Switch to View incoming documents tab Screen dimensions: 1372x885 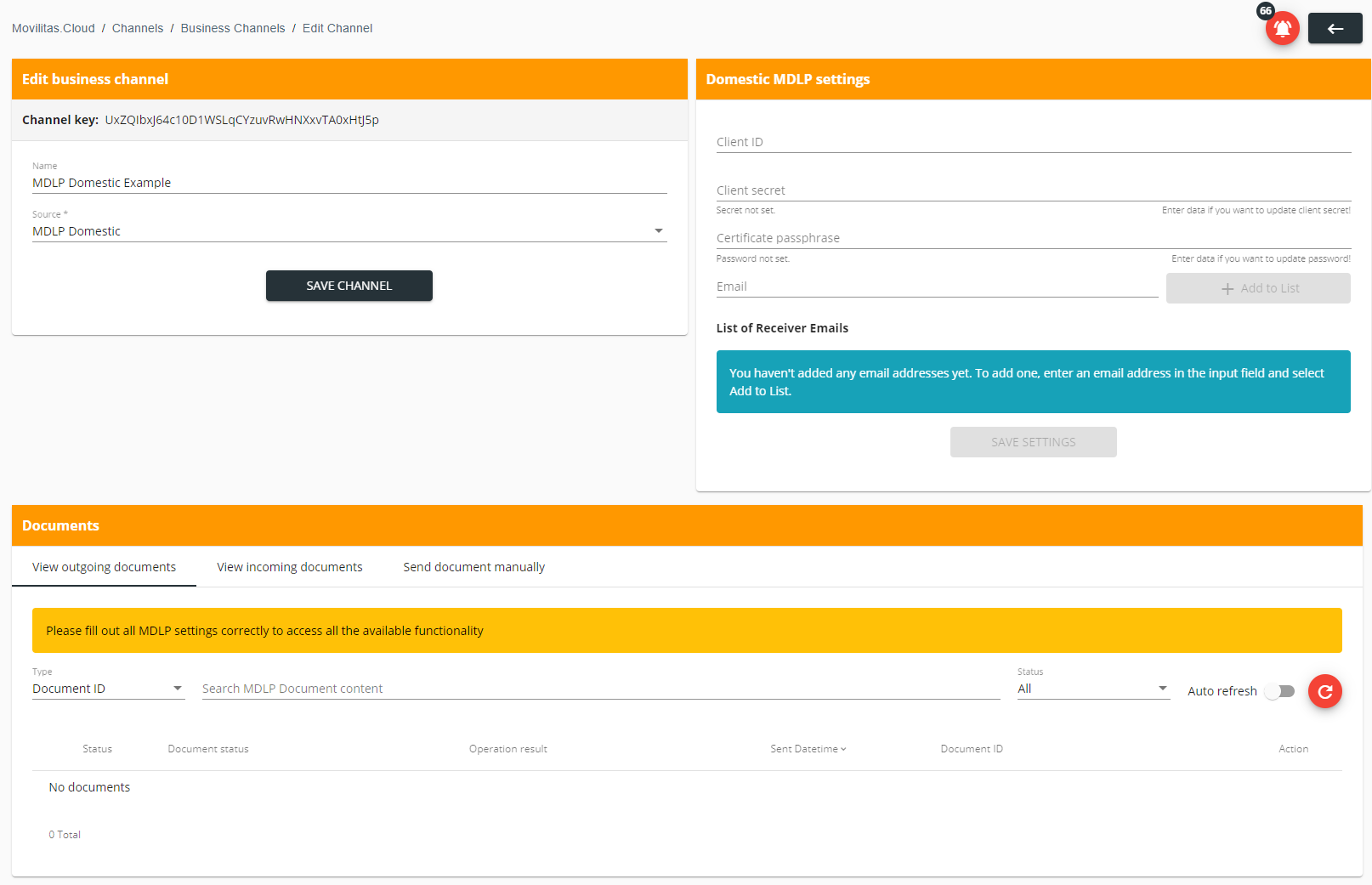pyautogui.click(x=289, y=566)
